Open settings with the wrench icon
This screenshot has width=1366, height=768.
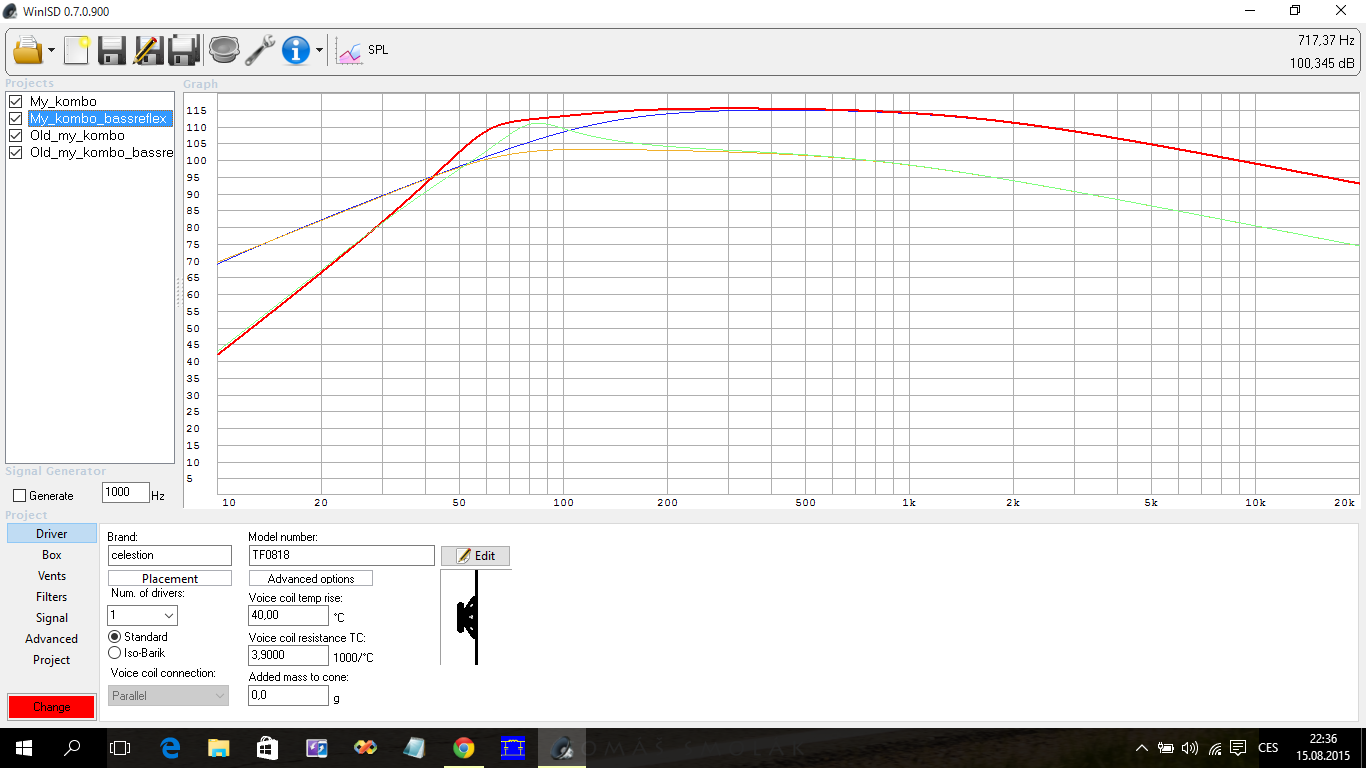(260, 50)
